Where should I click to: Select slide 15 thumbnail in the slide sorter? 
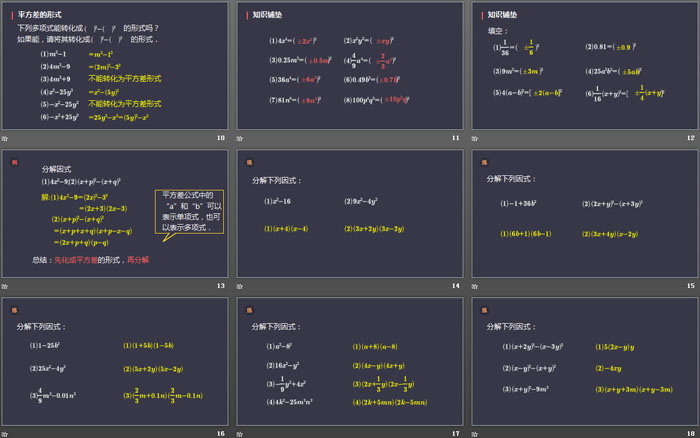pos(585,213)
